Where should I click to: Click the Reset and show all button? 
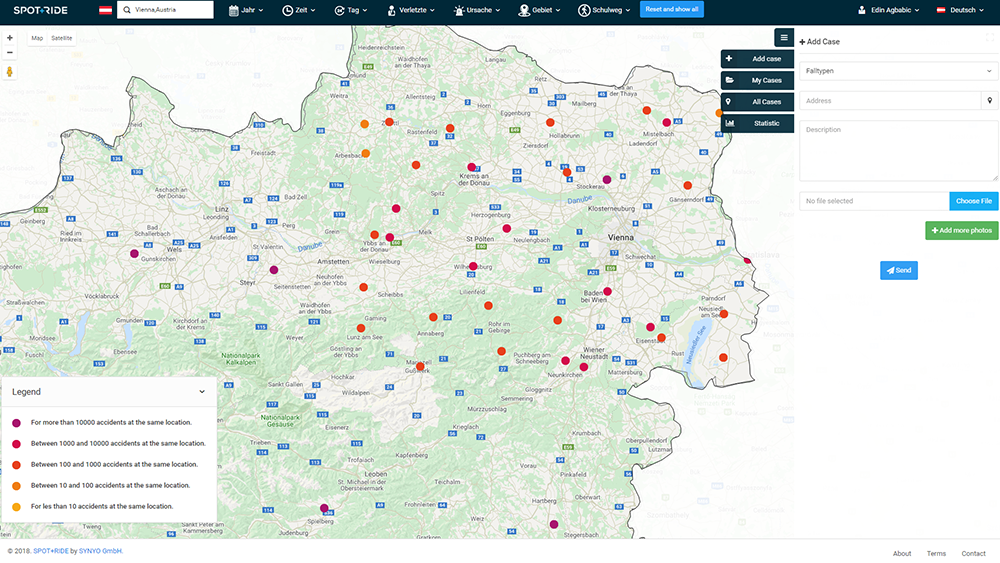coord(672,10)
